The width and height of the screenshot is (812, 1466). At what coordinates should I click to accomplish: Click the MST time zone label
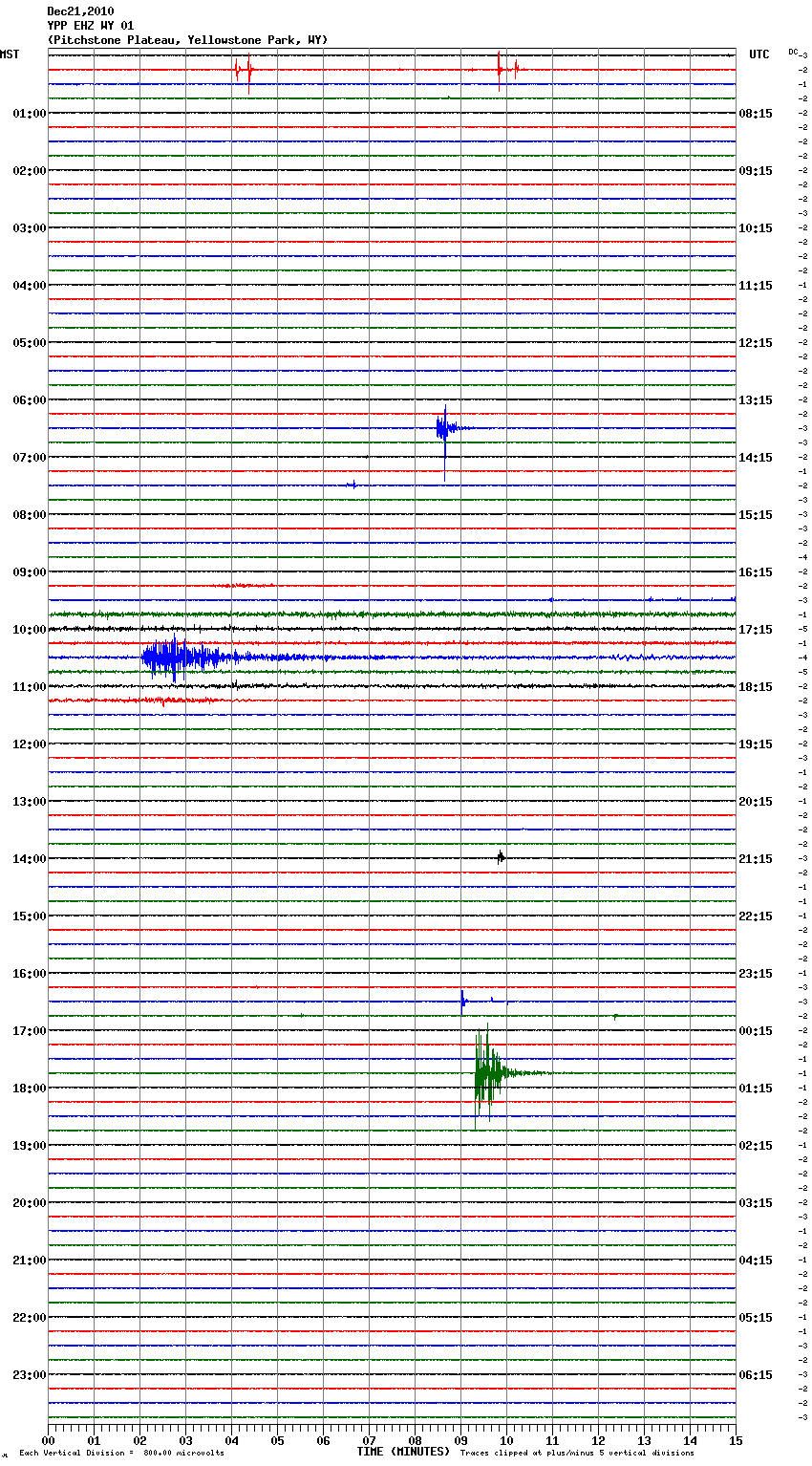click(x=10, y=54)
